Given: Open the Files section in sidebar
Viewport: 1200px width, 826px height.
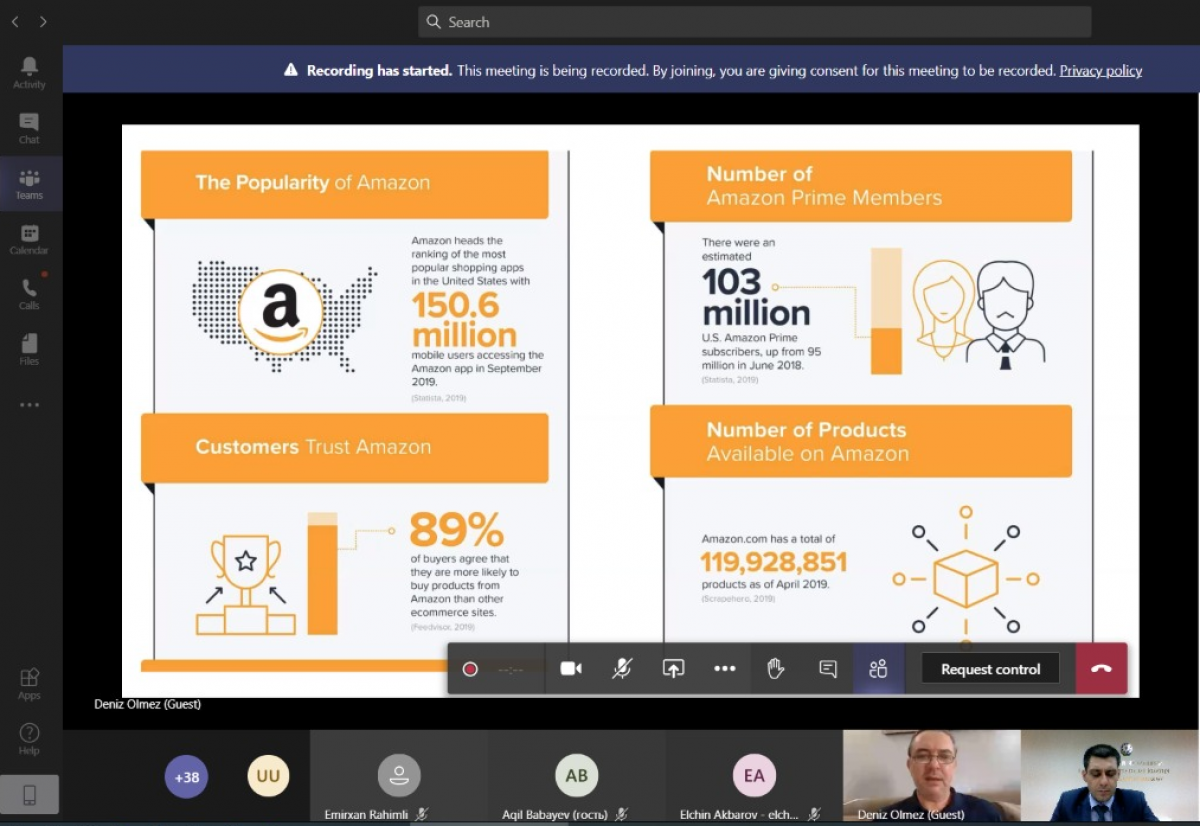Looking at the screenshot, I should pyautogui.click(x=29, y=349).
